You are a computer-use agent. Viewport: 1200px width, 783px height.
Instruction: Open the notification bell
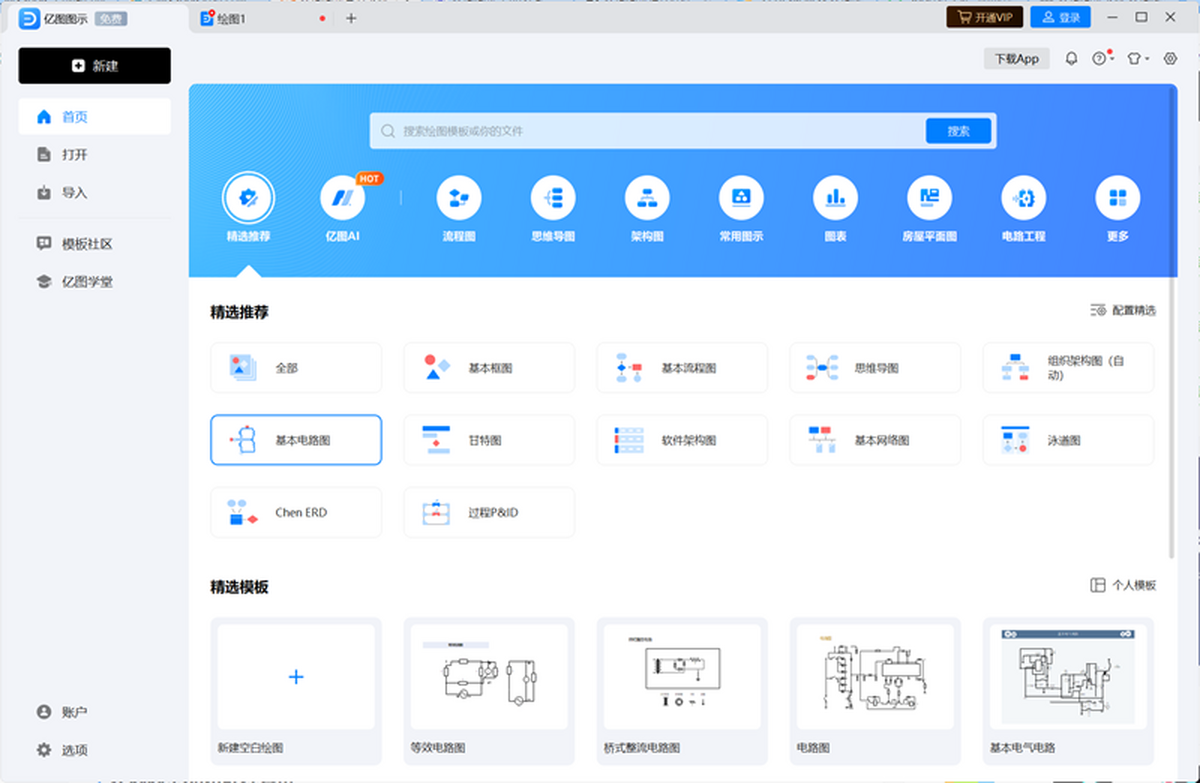pyautogui.click(x=1070, y=58)
